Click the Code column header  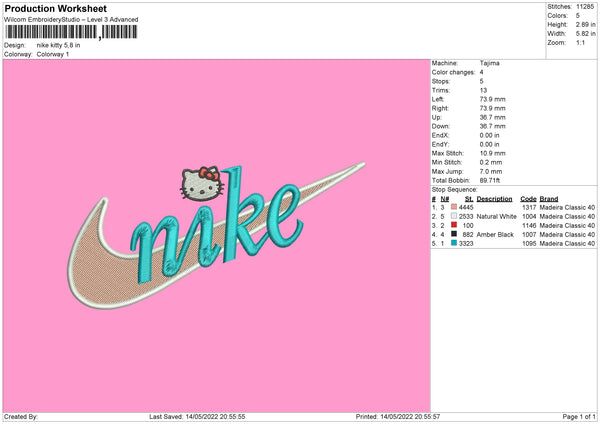[x=528, y=198]
